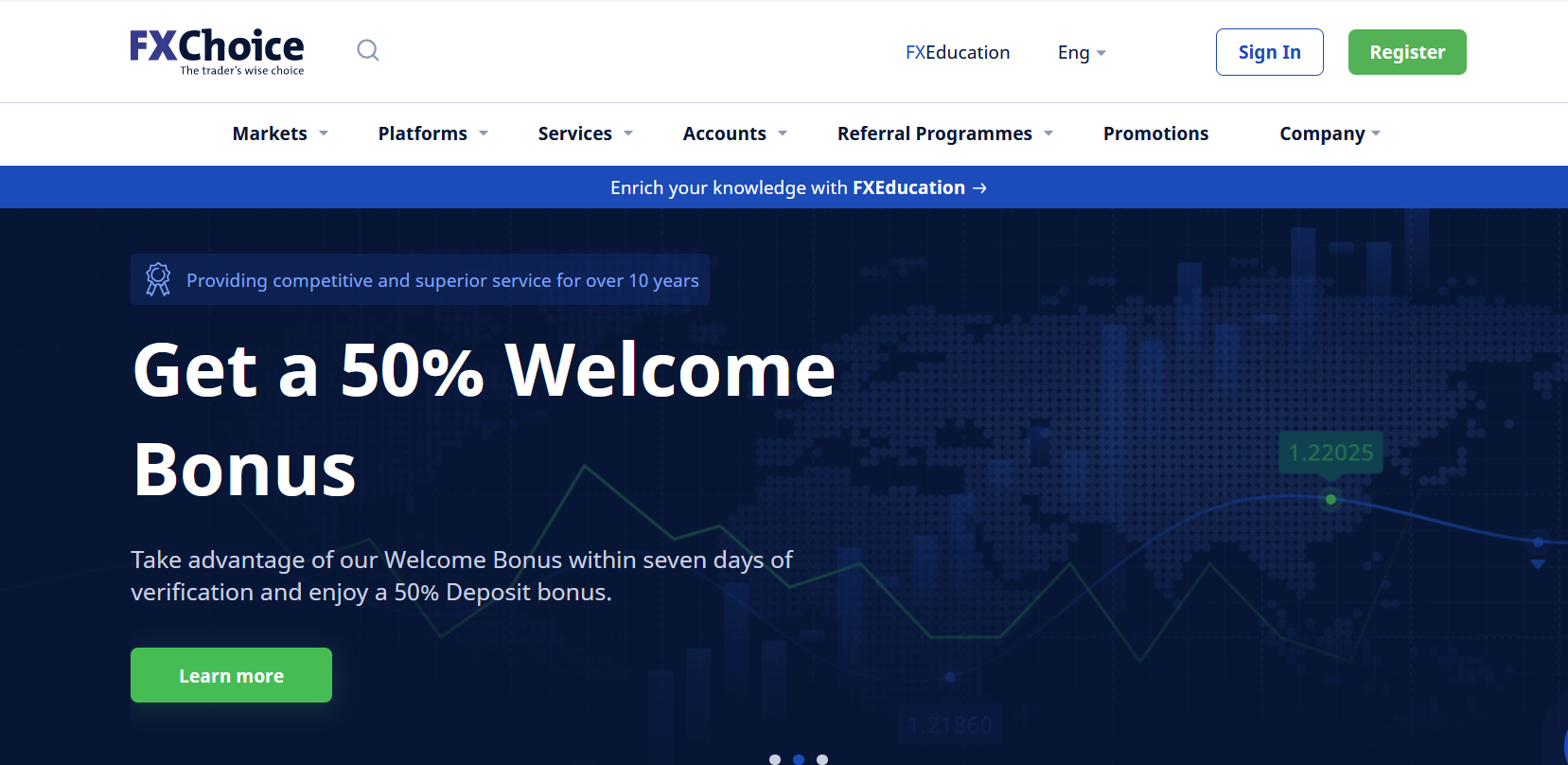1568x765 pixels.
Task: Click the FXChoice logo
Action: pyautogui.click(x=217, y=51)
